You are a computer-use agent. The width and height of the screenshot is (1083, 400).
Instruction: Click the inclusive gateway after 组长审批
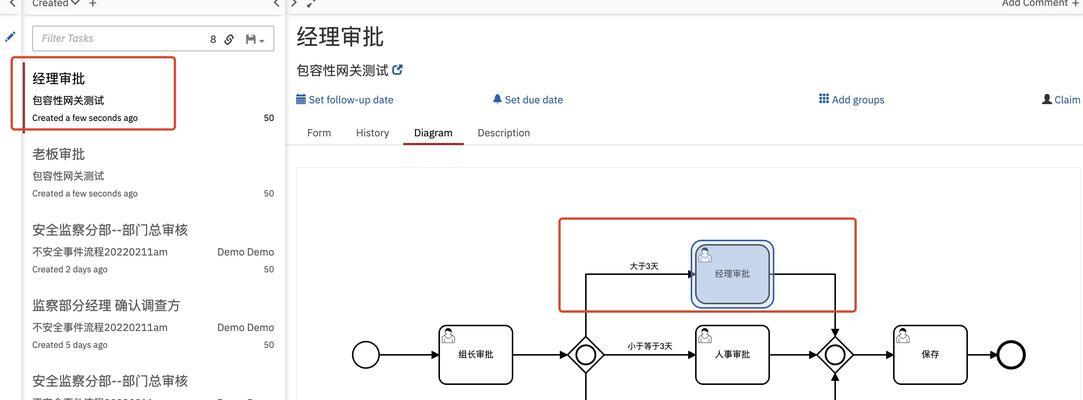[586, 355]
